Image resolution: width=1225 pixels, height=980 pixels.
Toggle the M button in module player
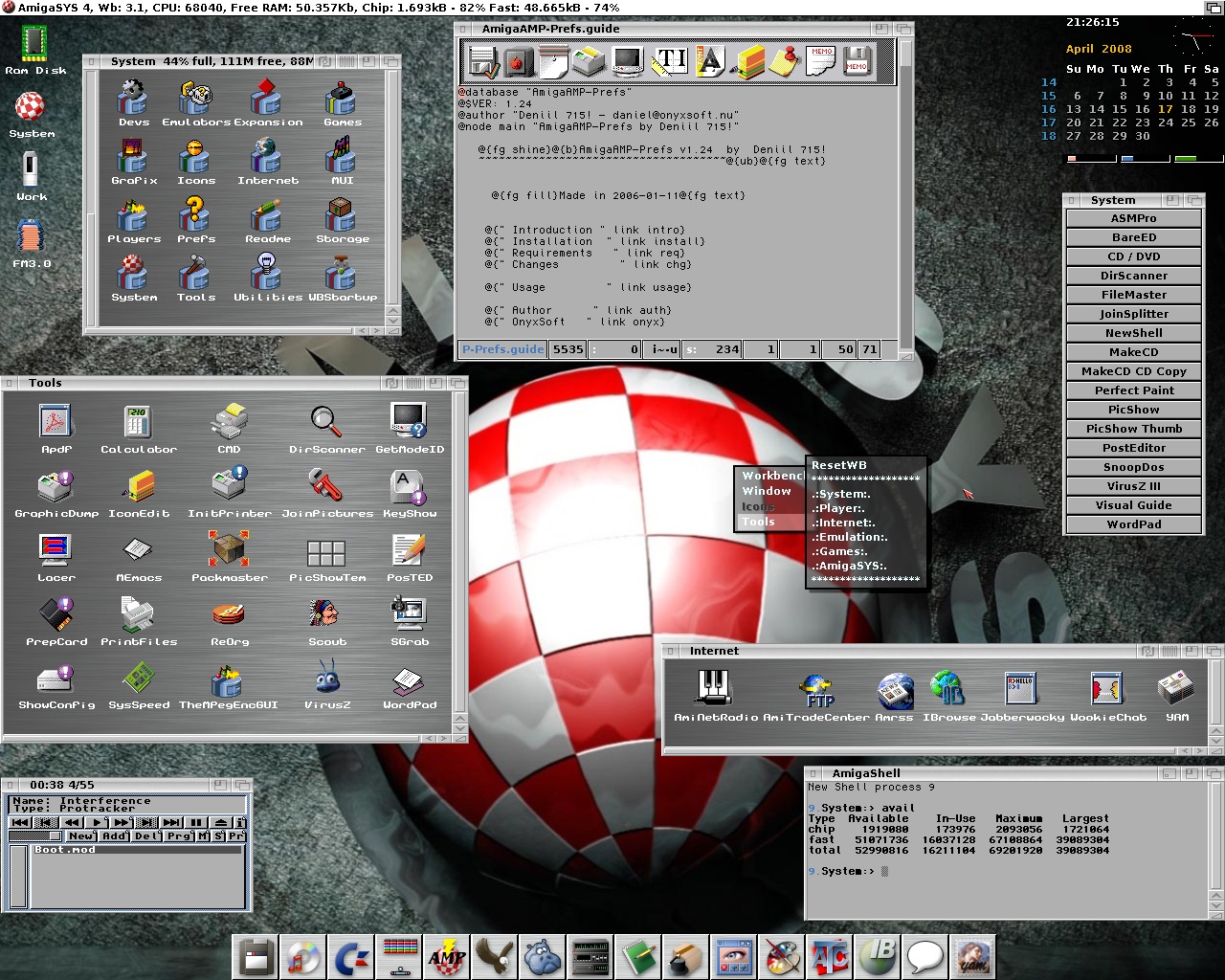[x=203, y=836]
